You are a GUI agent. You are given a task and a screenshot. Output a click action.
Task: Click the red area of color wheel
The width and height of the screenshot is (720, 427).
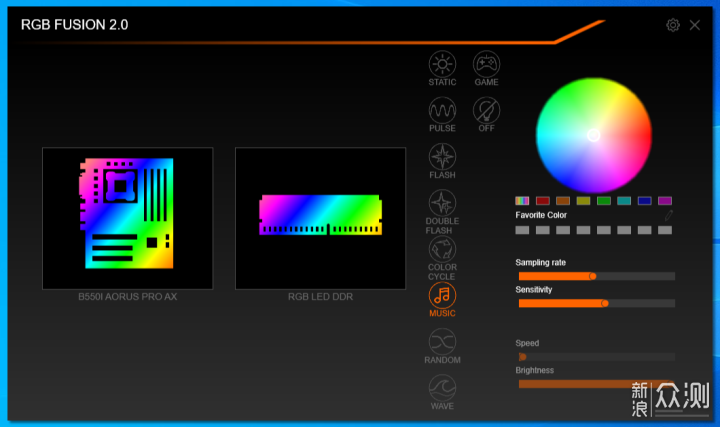[643, 135]
